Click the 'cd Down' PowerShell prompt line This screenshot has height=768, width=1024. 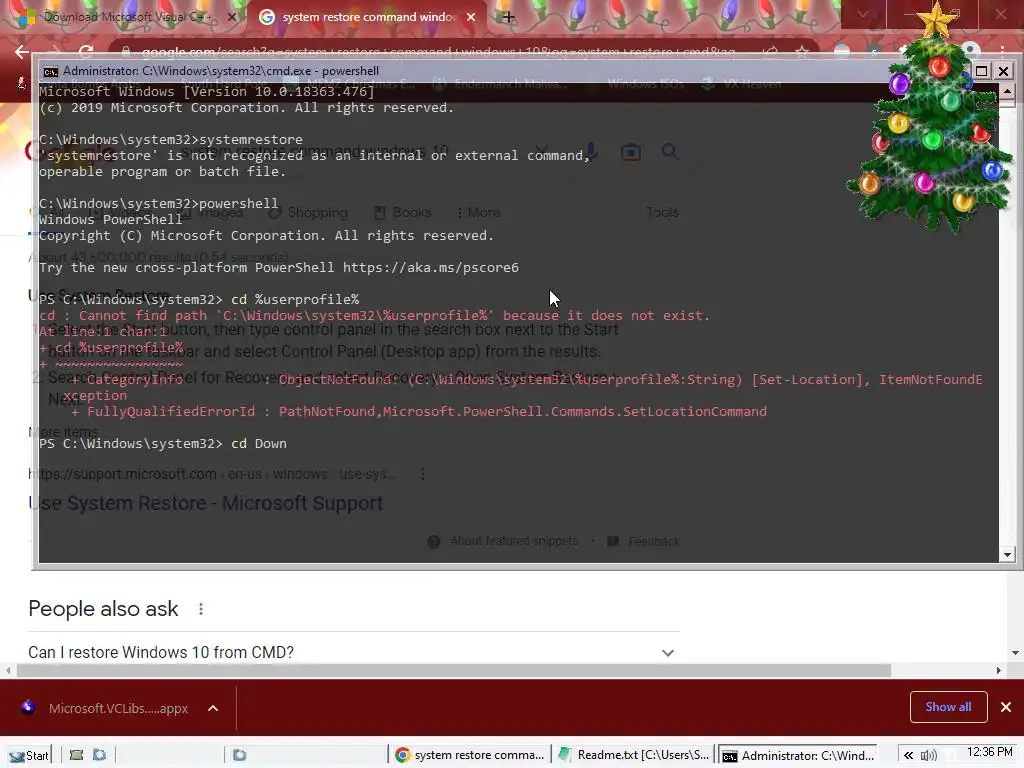click(x=163, y=443)
